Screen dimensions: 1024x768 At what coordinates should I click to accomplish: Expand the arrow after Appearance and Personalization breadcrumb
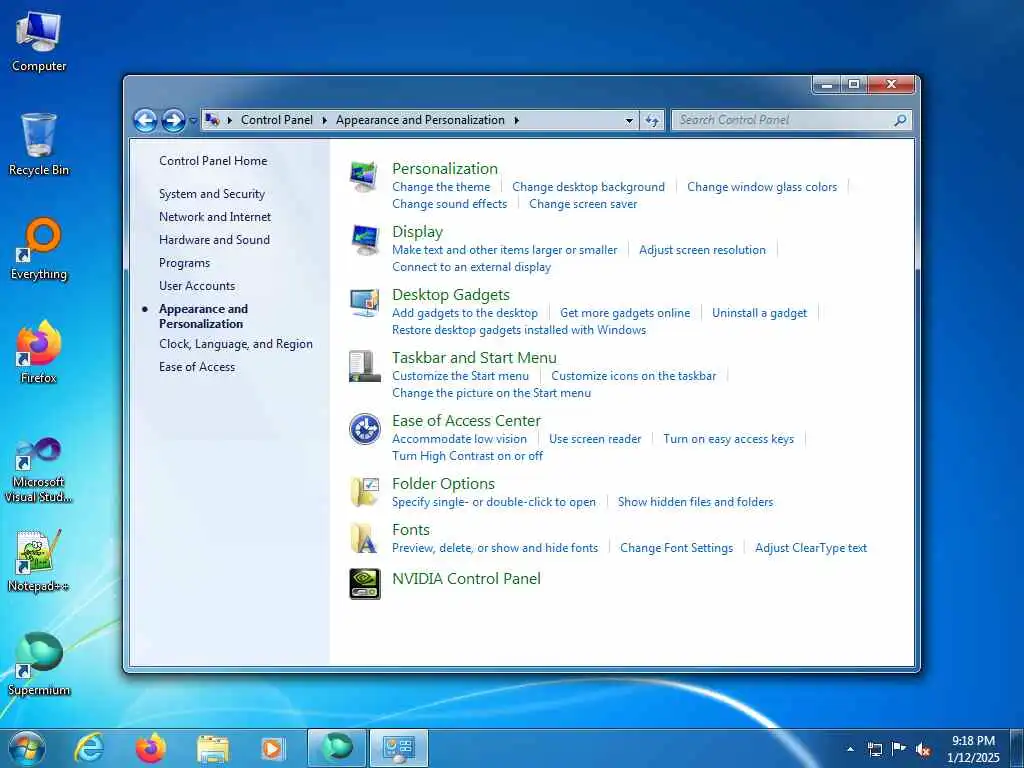pyautogui.click(x=516, y=120)
